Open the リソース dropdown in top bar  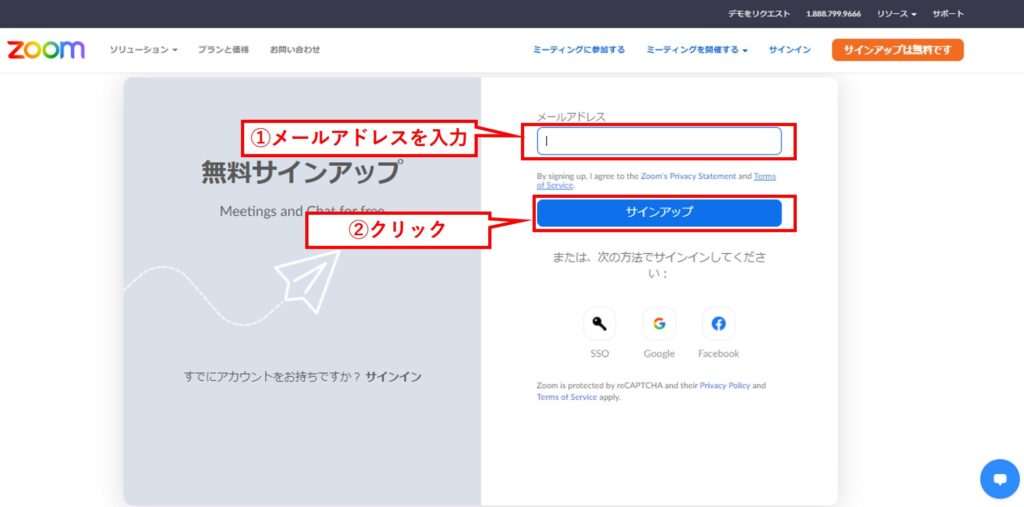[x=897, y=14]
